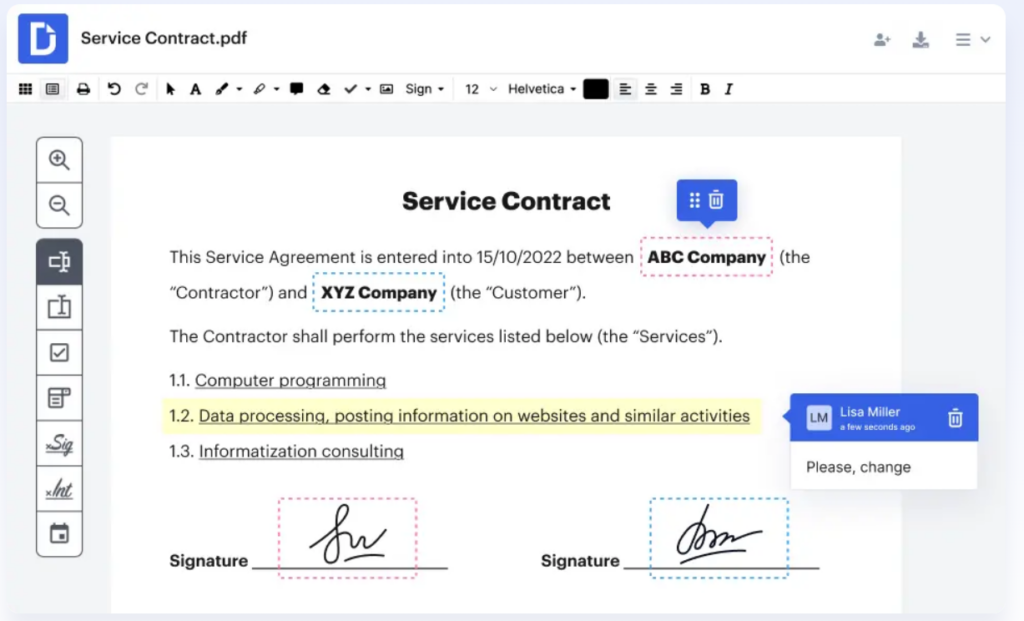Download the Service Contract PDF
The height and width of the screenshot is (621, 1024).
coord(920,39)
